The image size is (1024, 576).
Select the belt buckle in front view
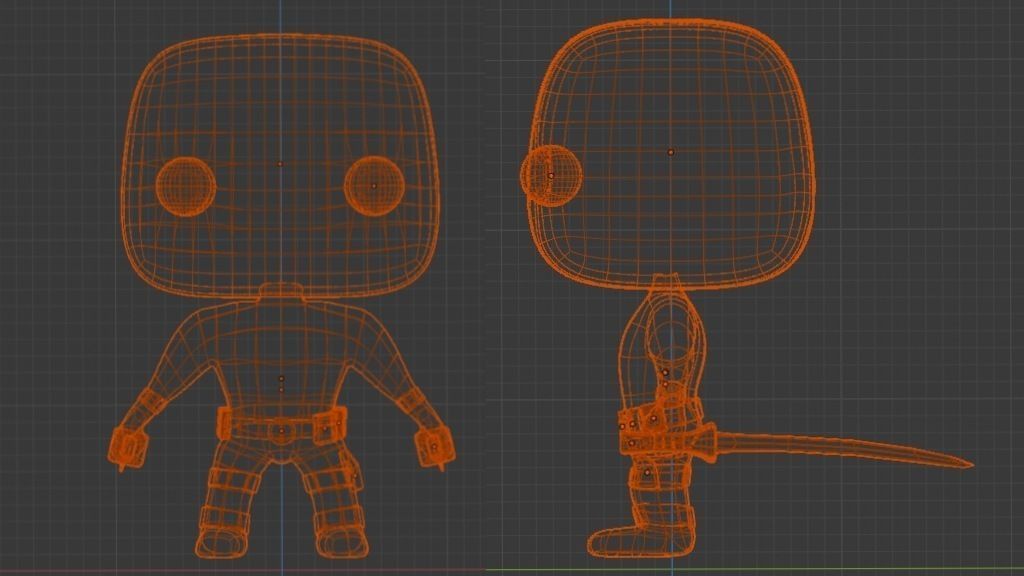281,431
